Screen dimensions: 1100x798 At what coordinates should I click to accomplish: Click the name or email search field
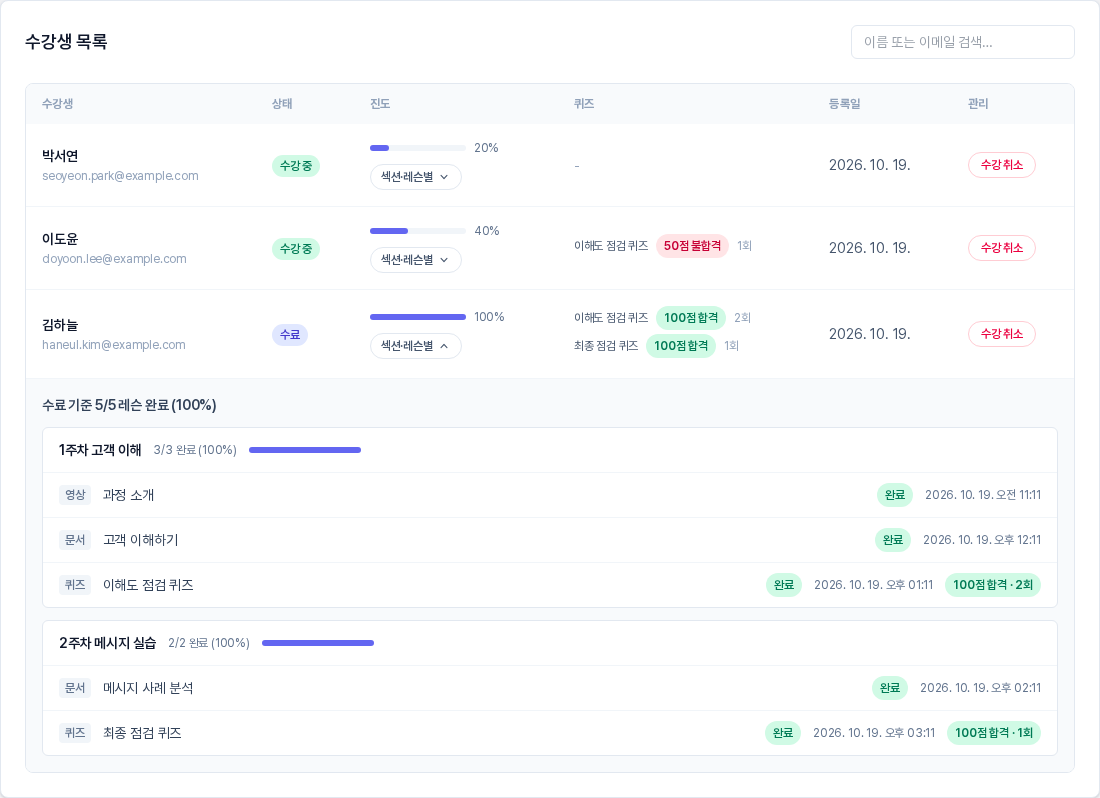click(x=962, y=42)
